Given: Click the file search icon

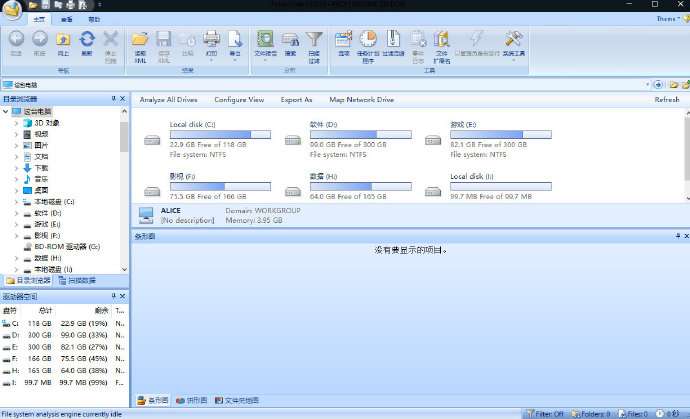Looking at the screenshot, I should click(x=290, y=41).
